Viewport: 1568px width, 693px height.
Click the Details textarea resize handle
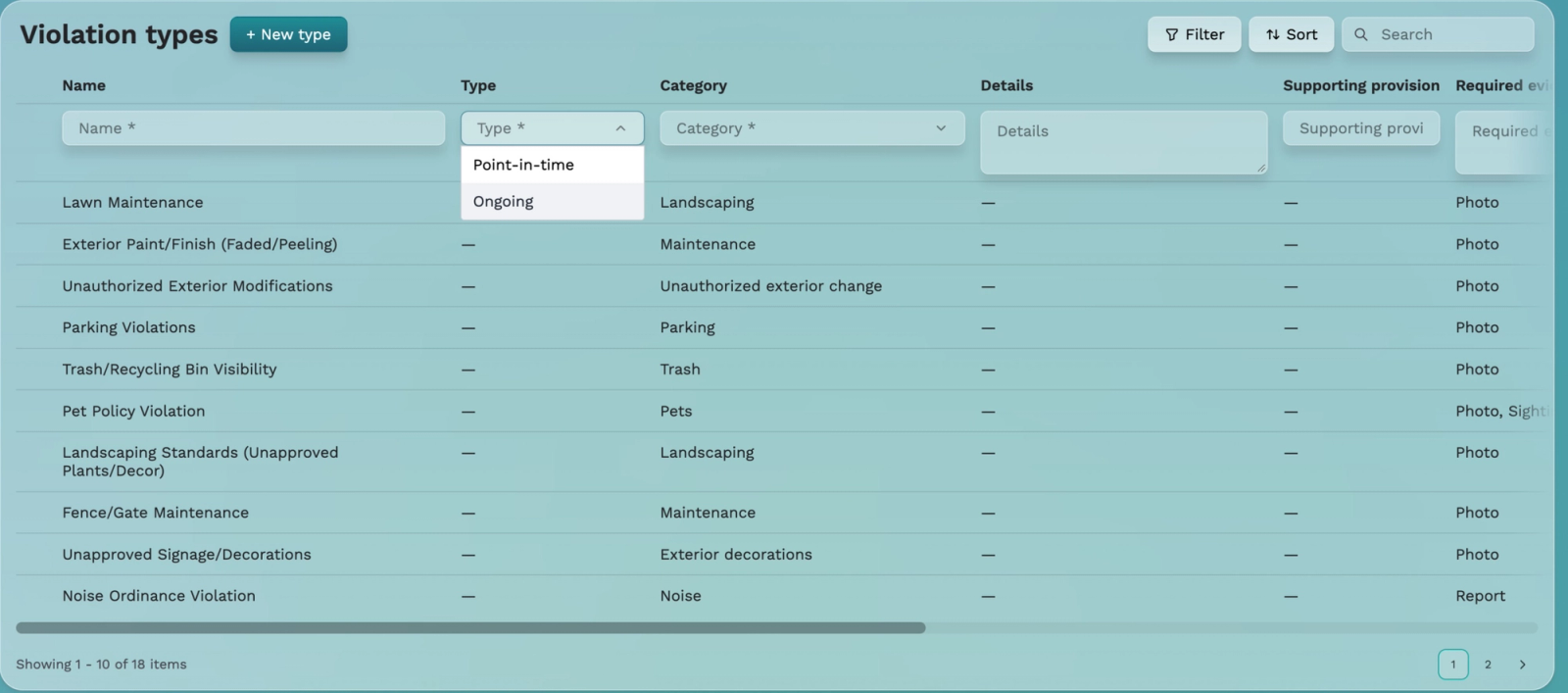1261,169
